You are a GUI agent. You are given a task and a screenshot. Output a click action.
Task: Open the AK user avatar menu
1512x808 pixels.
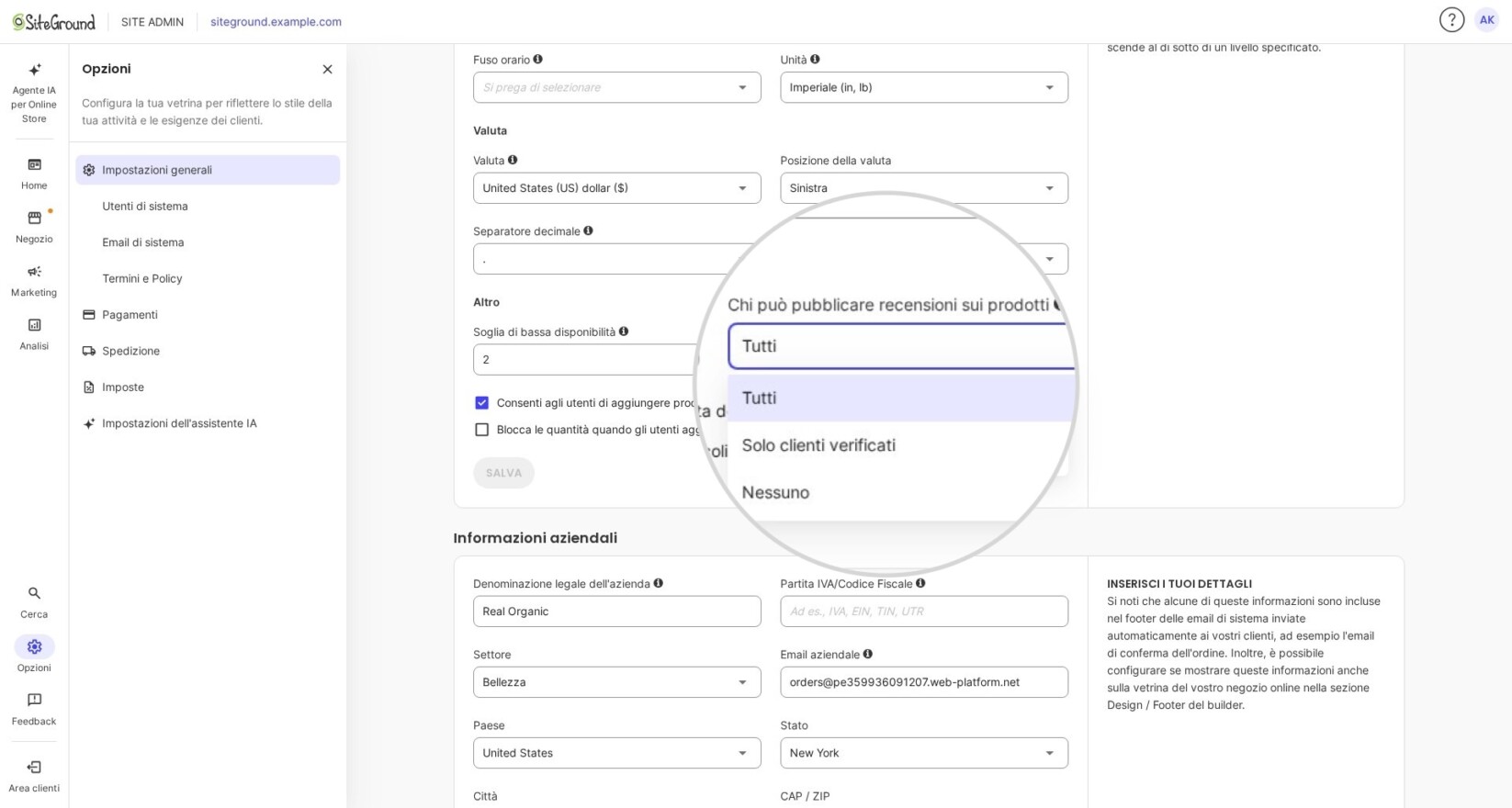coord(1486,19)
